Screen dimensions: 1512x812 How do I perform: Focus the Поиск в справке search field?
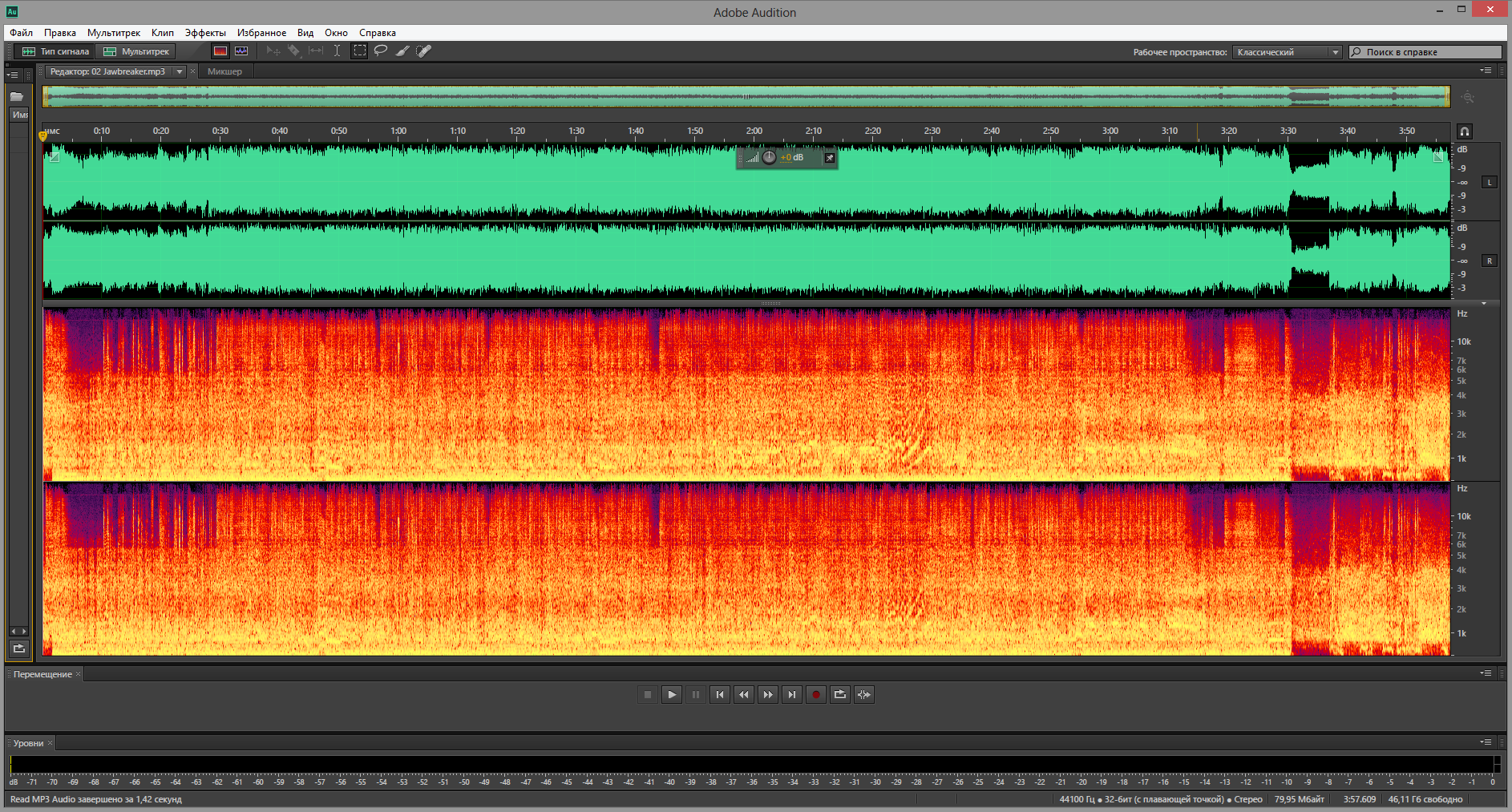(1425, 52)
